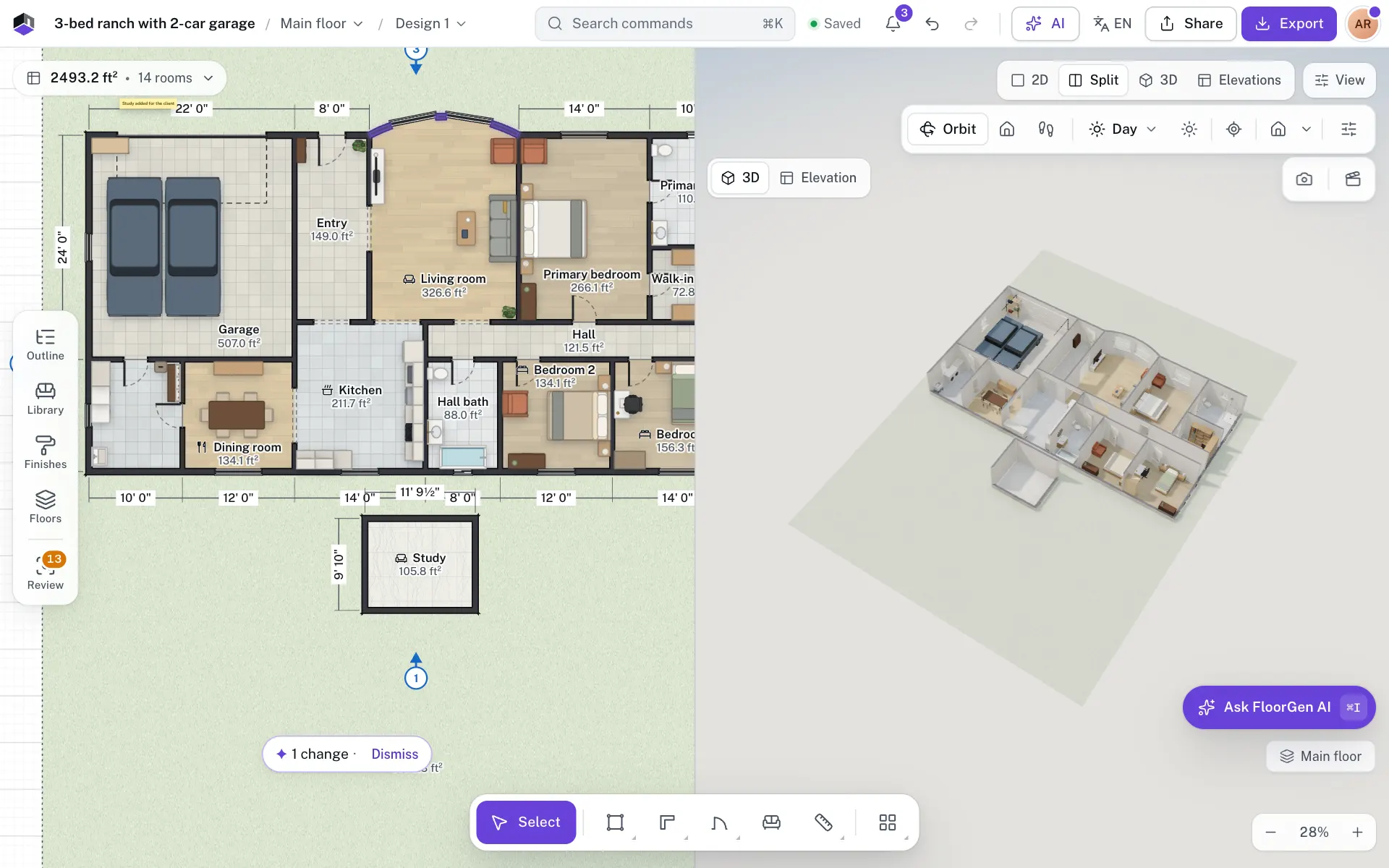Click the target focus icon

pyautogui.click(x=1233, y=129)
